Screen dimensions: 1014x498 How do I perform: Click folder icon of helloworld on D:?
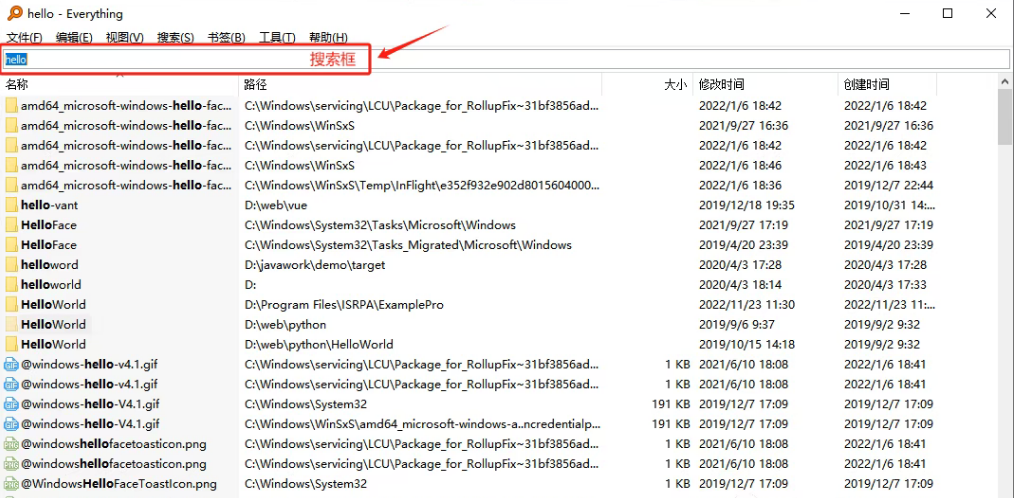[x=11, y=285]
